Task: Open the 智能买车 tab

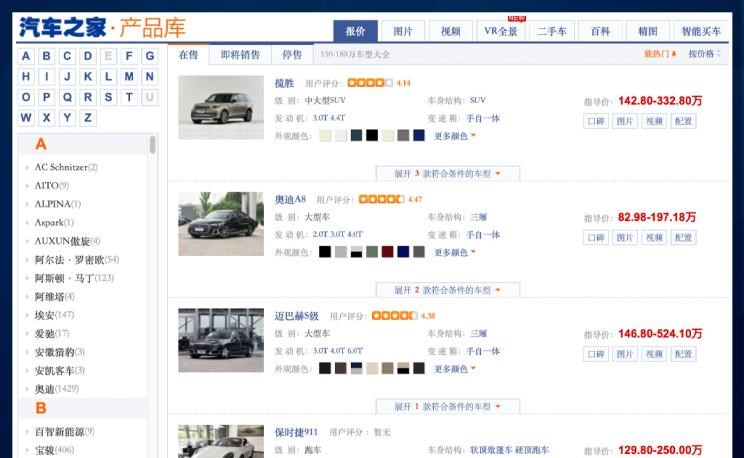Action: point(701,31)
